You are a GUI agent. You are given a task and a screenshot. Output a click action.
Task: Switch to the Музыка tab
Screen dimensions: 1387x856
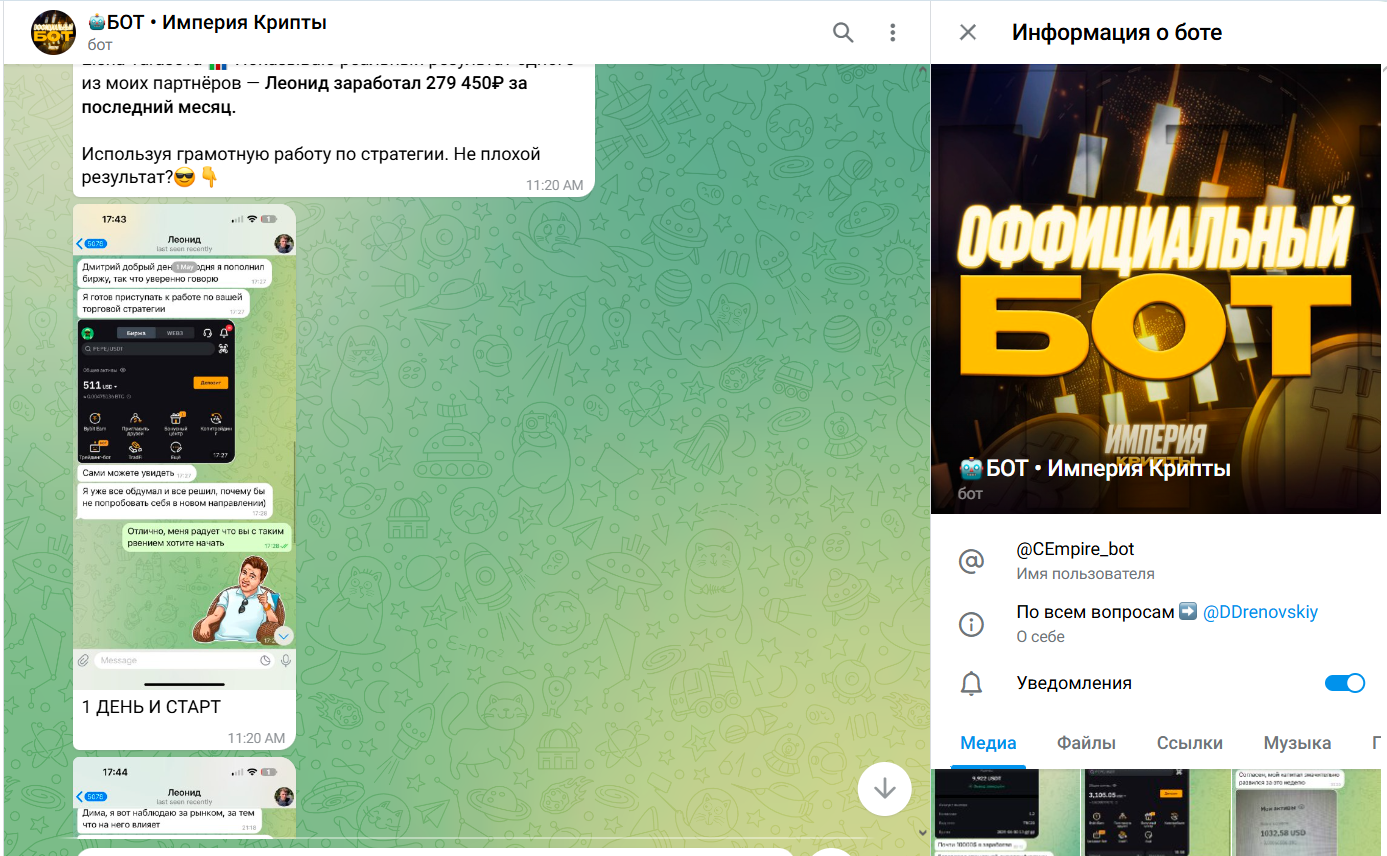tap(1297, 743)
